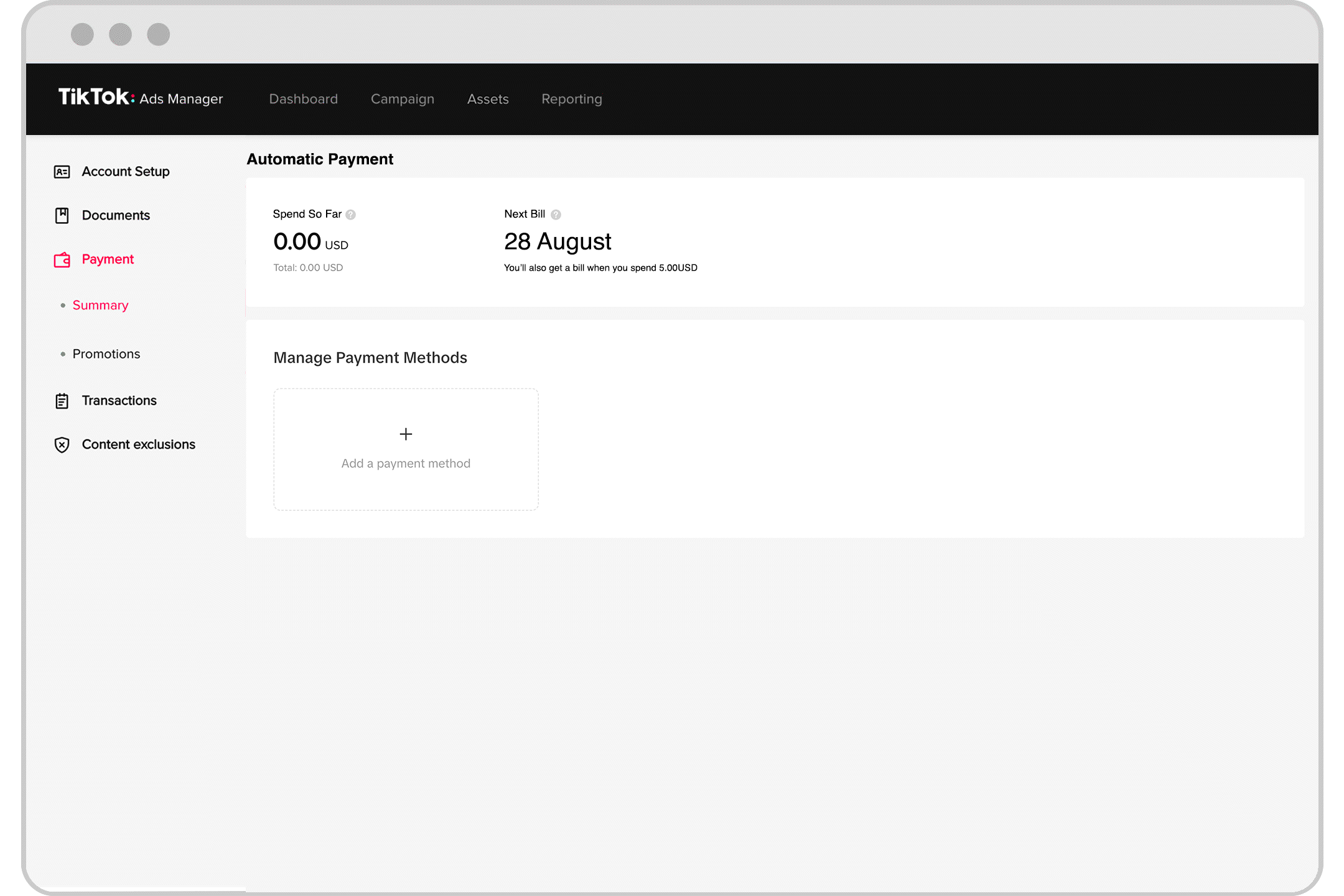This screenshot has width=1344, height=896.
Task: Navigate to the Dashboard tab
Action: point(303,98)
